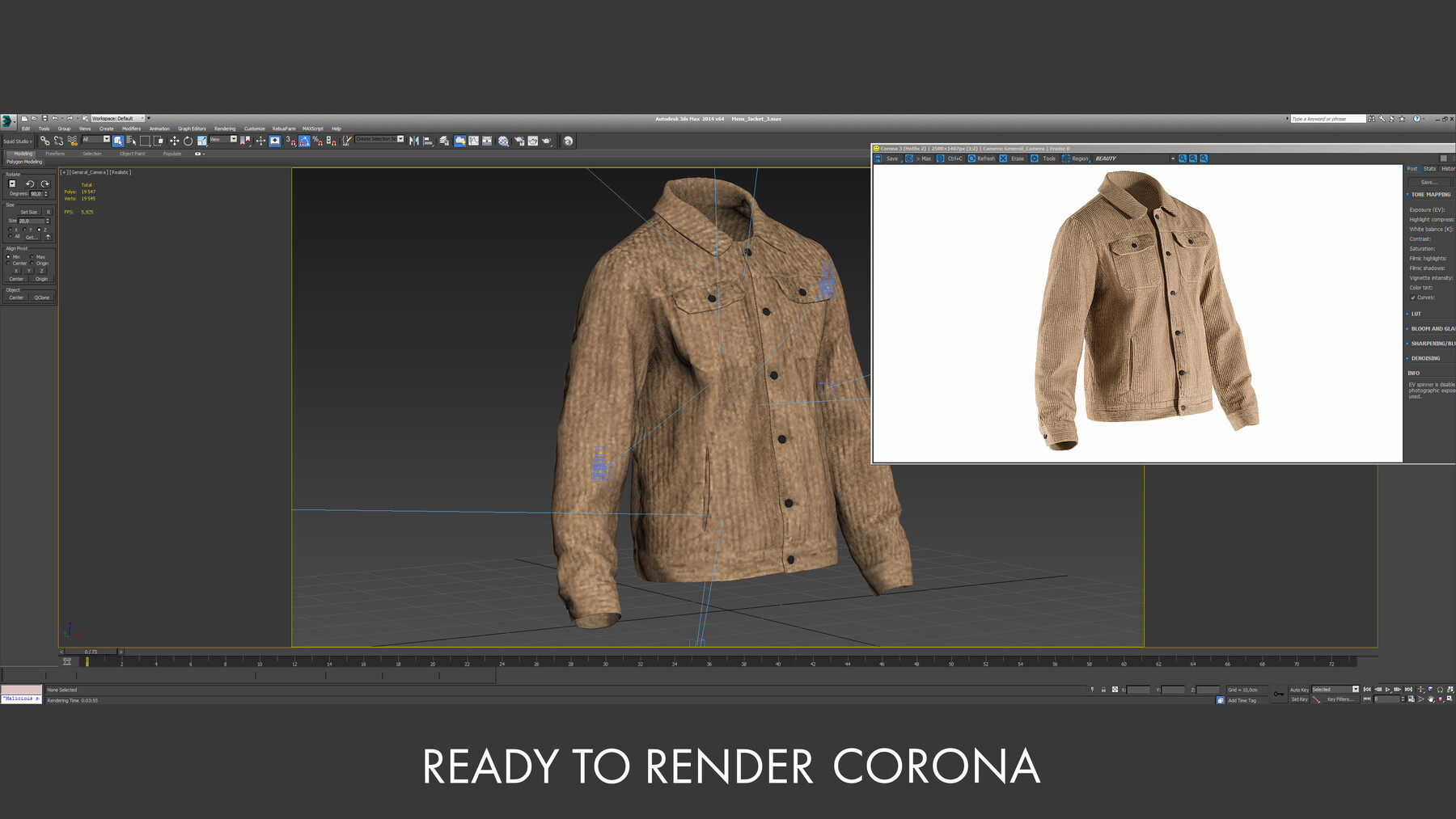Open Render Setup teapot icon
1456x819 pixels.
[x=518, y=141]
